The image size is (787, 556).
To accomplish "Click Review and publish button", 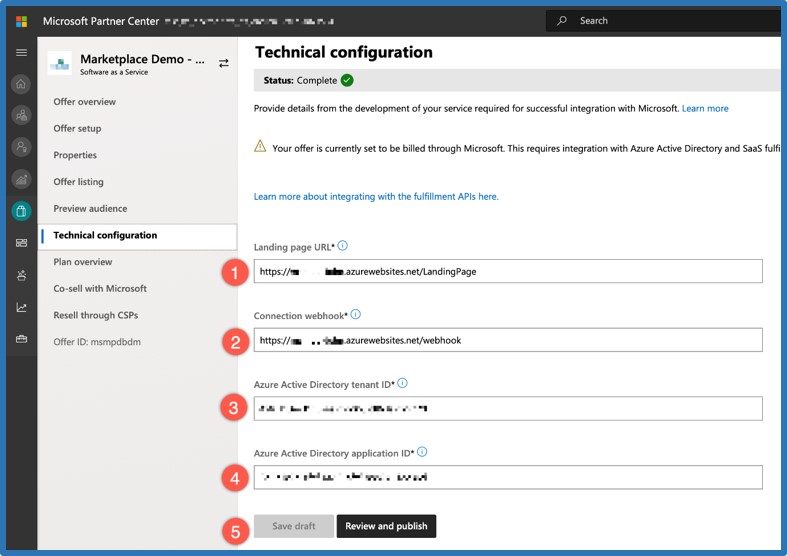I will tap(386, 526).
